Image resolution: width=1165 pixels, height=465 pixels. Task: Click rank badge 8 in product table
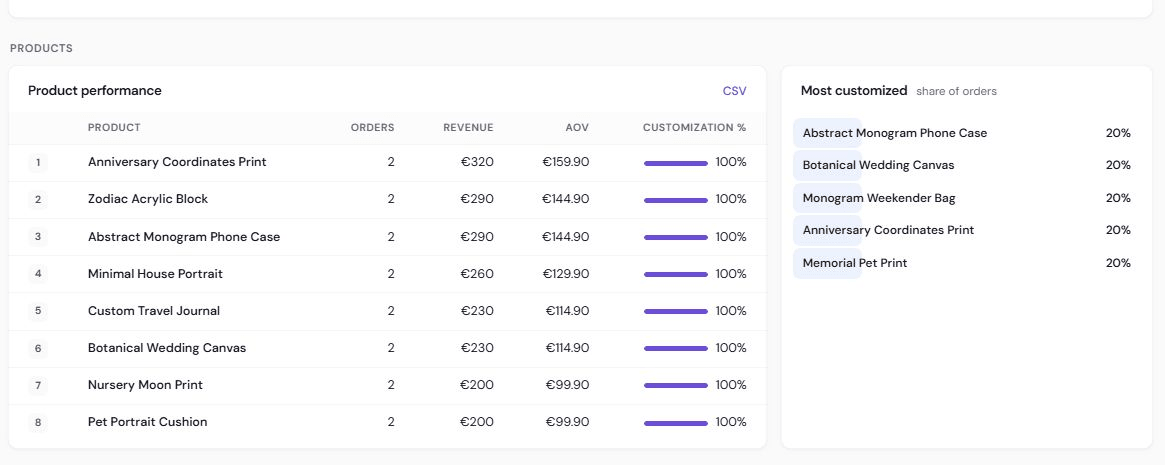(38, 423)
